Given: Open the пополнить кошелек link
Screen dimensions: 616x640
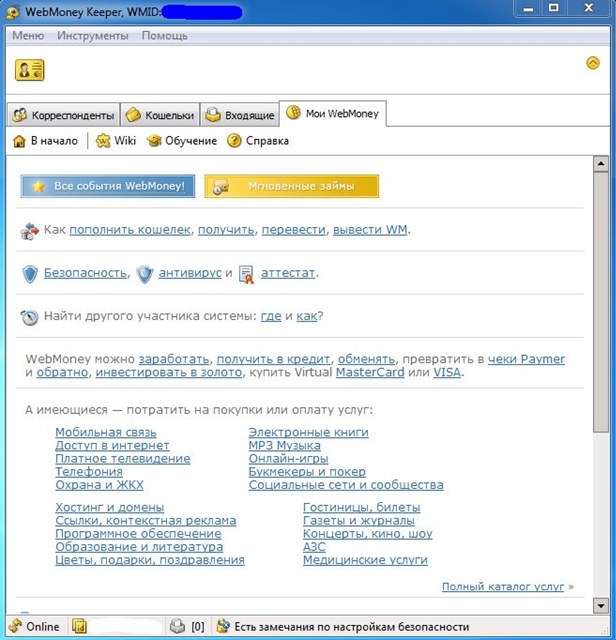Looking at the screenshot, I should (130, 230).
